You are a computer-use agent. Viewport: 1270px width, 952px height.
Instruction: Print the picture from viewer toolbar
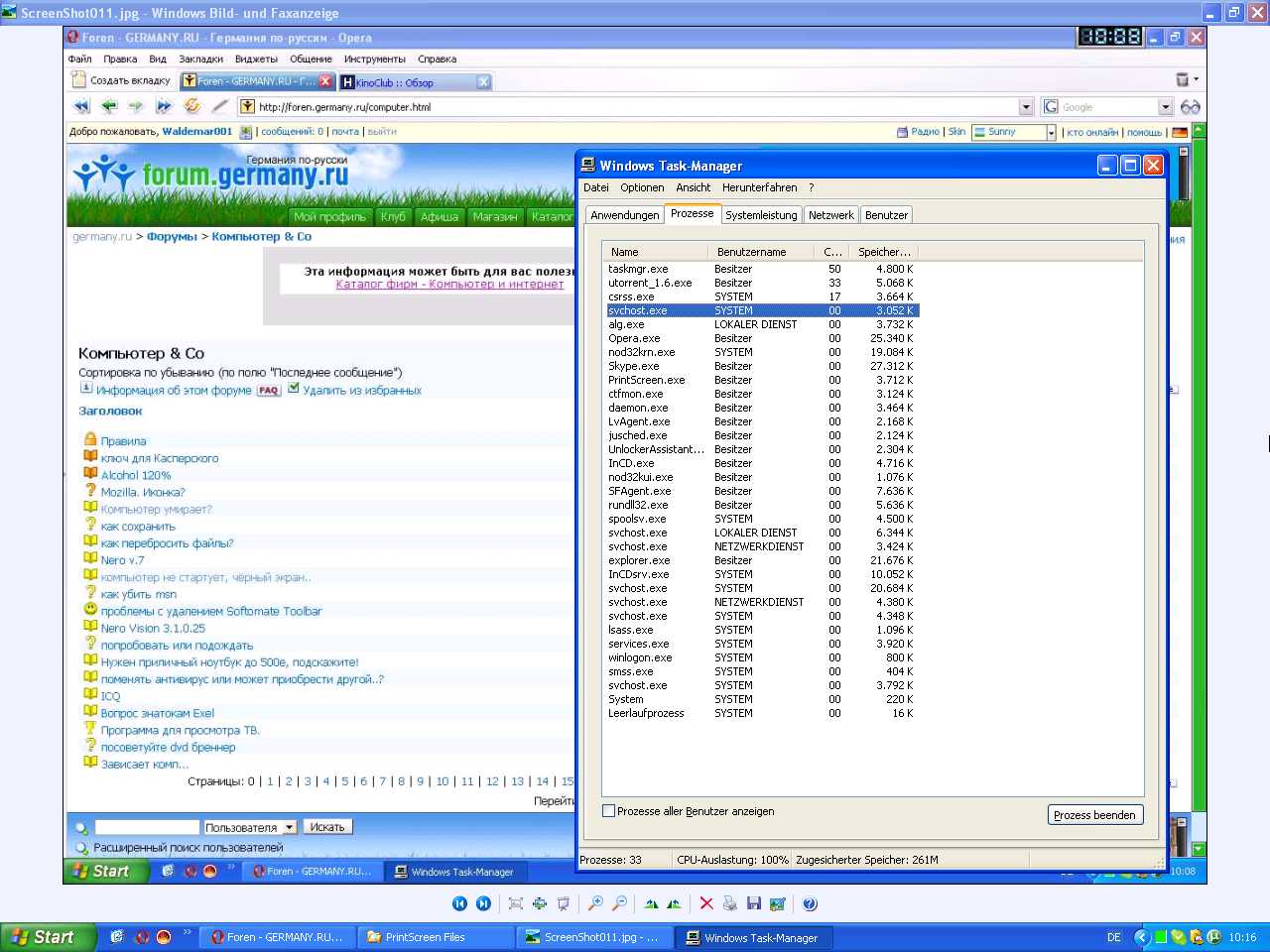pos(729,903)
